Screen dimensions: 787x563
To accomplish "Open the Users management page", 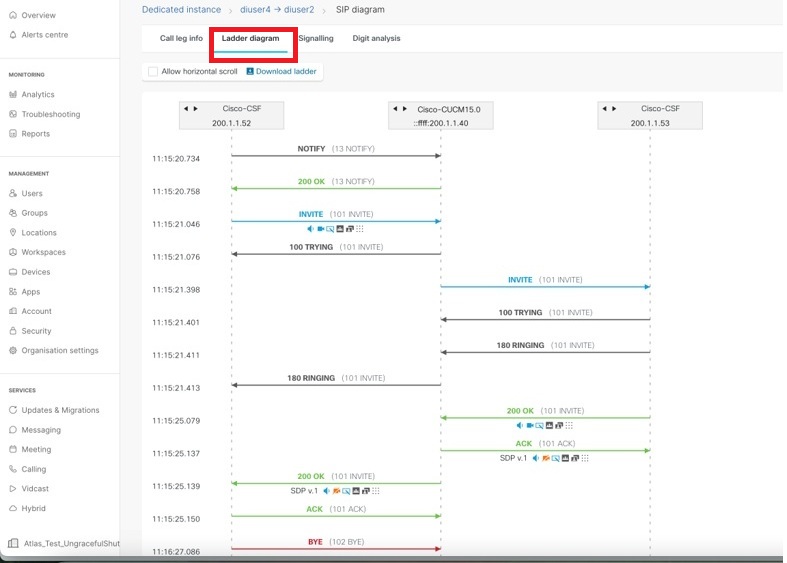I will pyautogui.click(x=32, y=193).
